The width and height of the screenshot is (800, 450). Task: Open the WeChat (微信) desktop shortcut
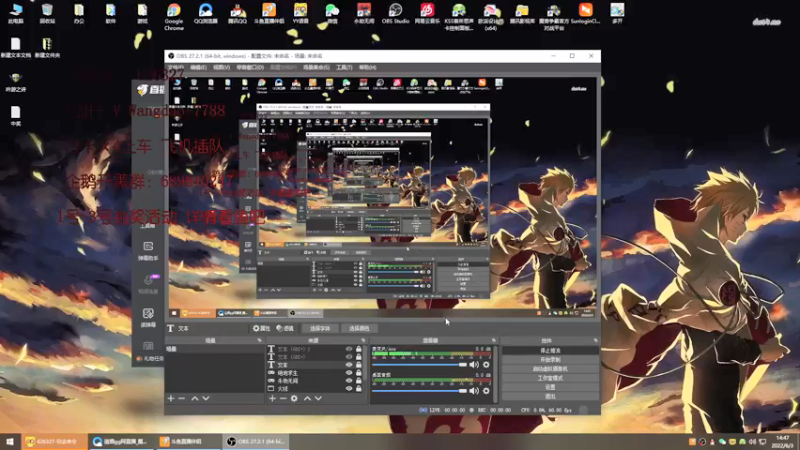[x=332, y=14]
